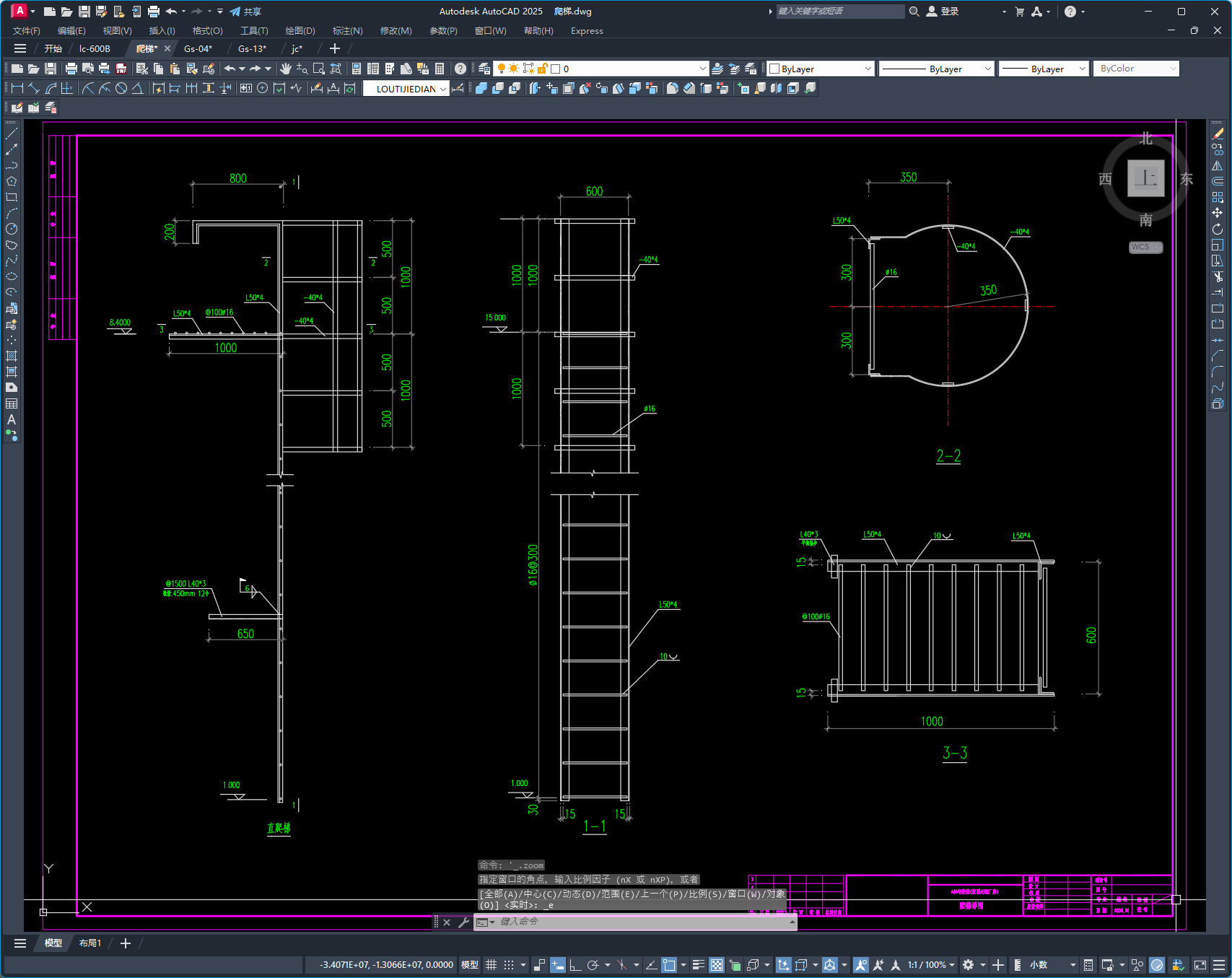Screen dimensions: 1232x978
Task: Open the customization menu at status bar end
Action: tap(1219, 965)
